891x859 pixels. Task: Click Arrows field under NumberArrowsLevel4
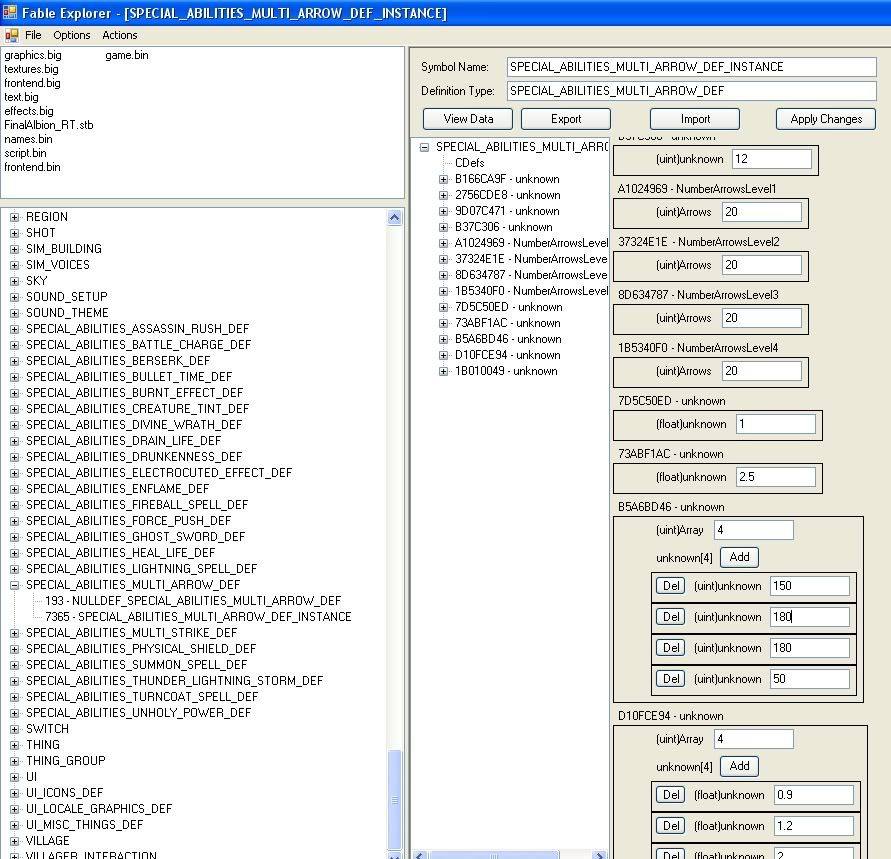[x=761, y=371]
